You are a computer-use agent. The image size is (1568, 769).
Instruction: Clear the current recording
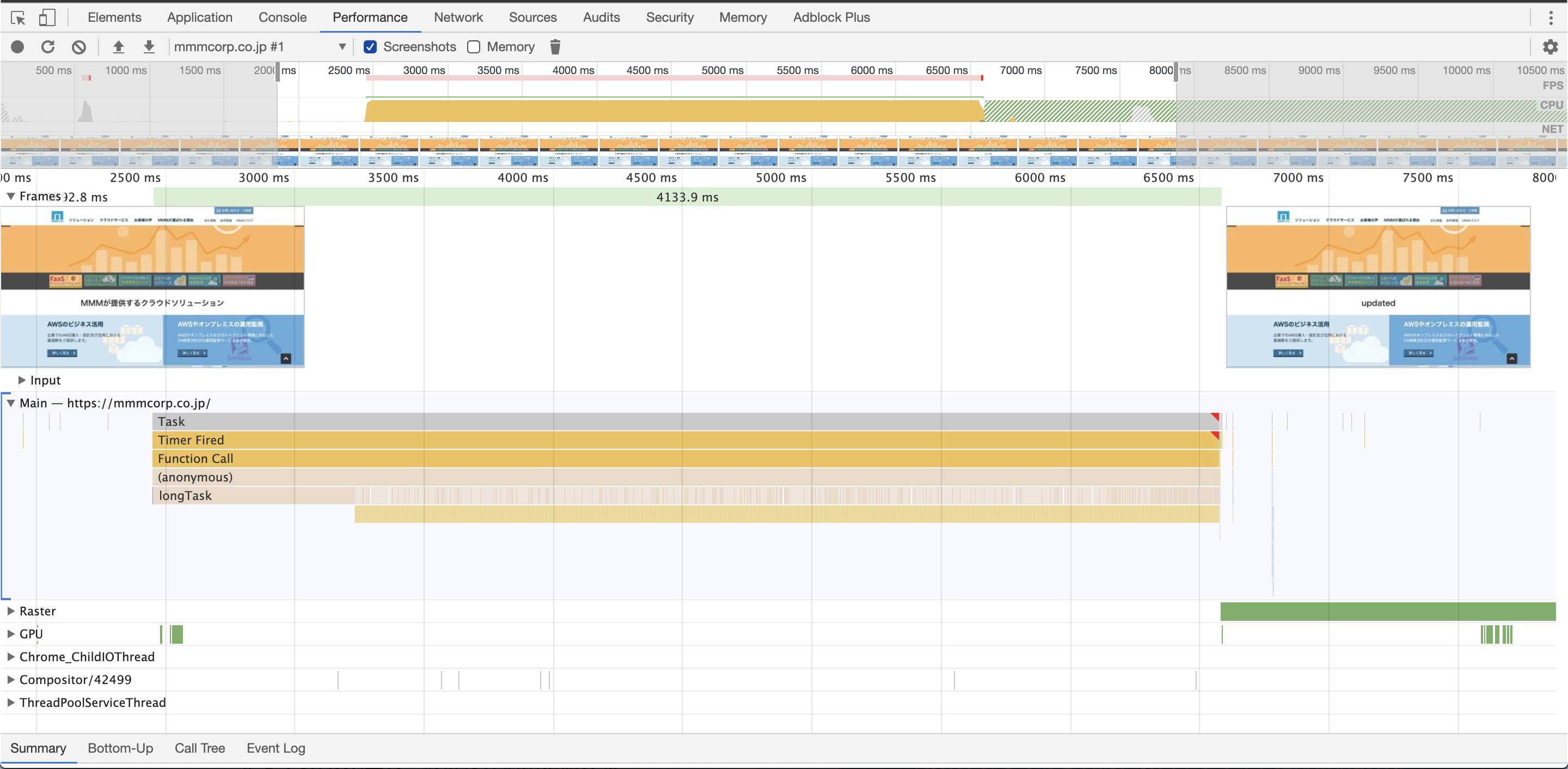(78, 46)
